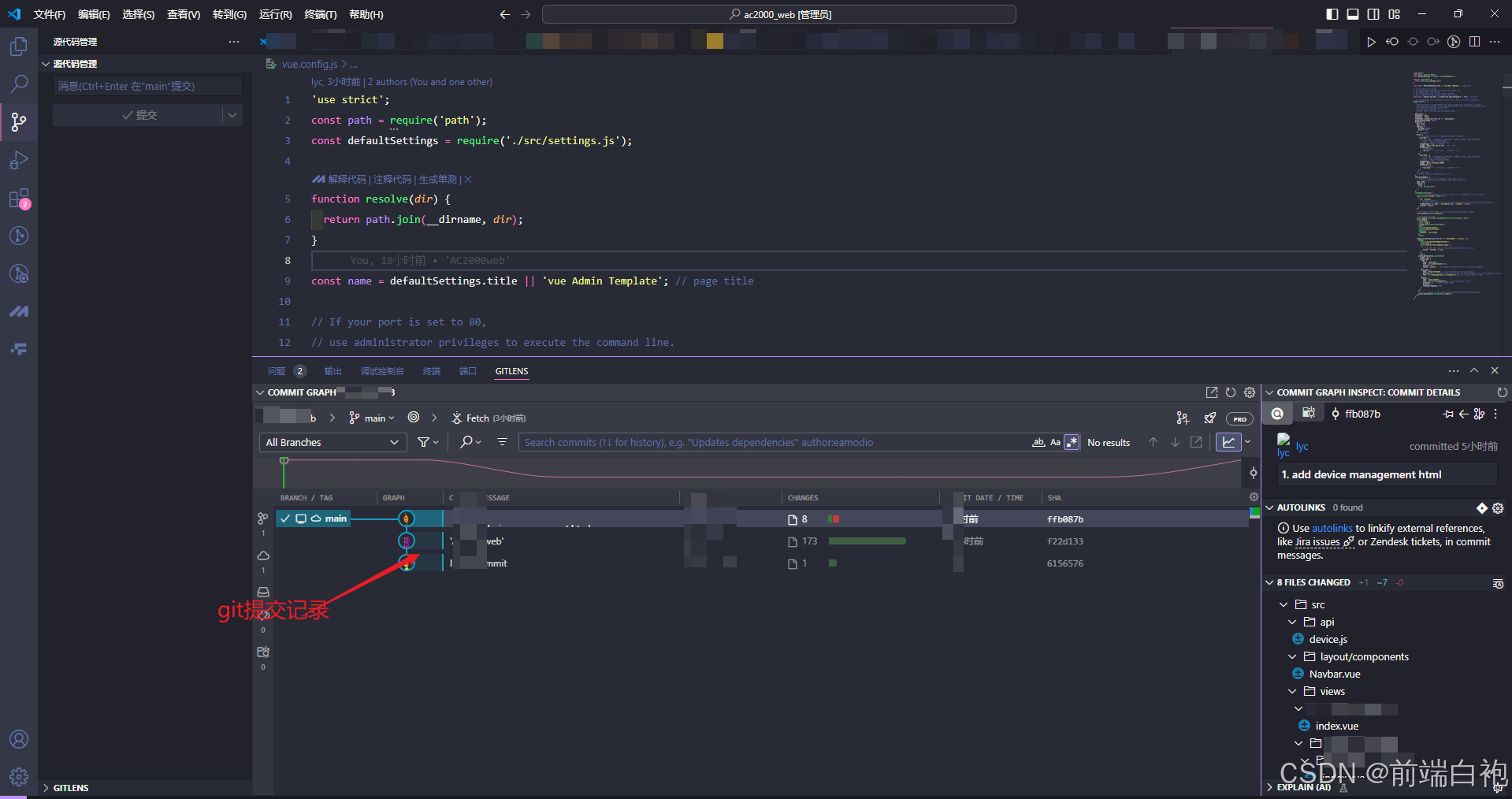Image resolution: width=1512 pixels, height=799 pixels.
Task: Open the All Branches dropdown
Action: pos(332,443)
